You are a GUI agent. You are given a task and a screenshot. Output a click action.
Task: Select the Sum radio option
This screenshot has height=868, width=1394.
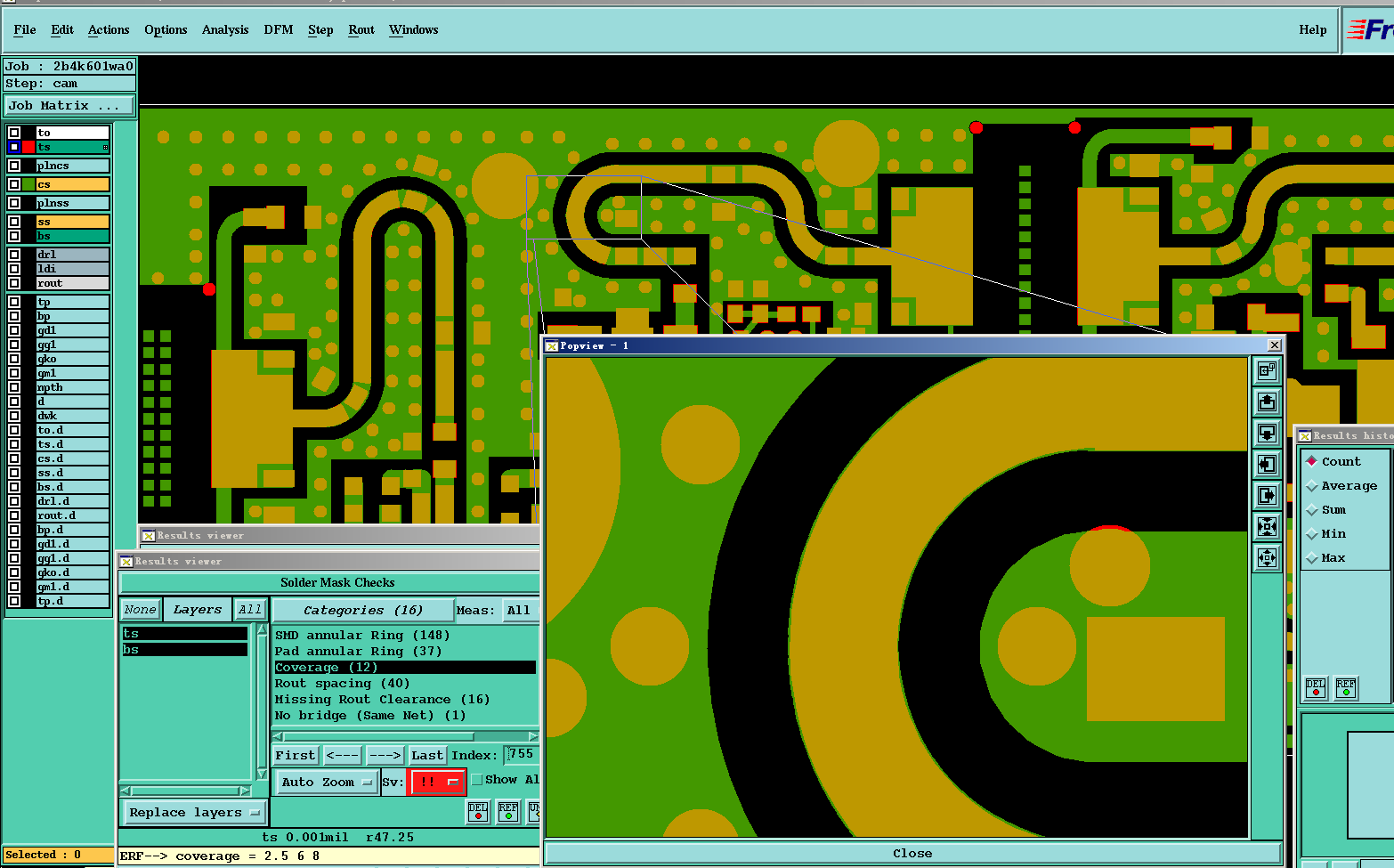point(1311,509)
